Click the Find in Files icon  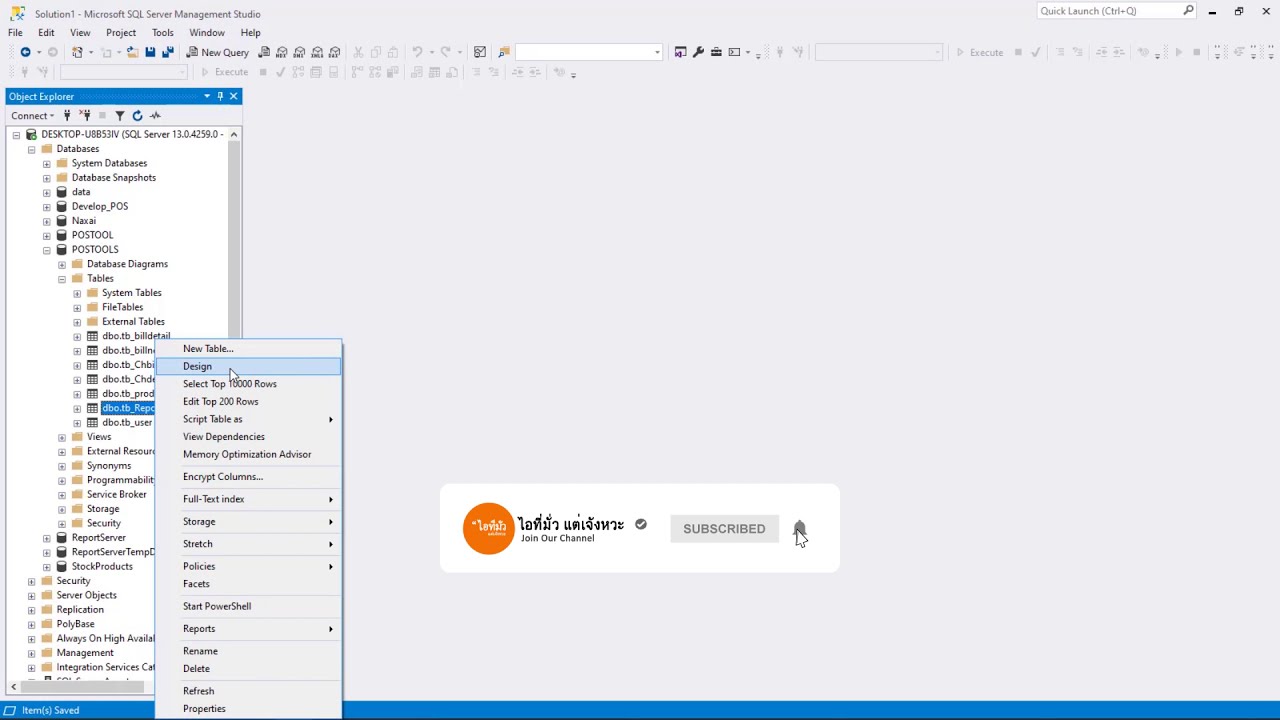[504, 52]
